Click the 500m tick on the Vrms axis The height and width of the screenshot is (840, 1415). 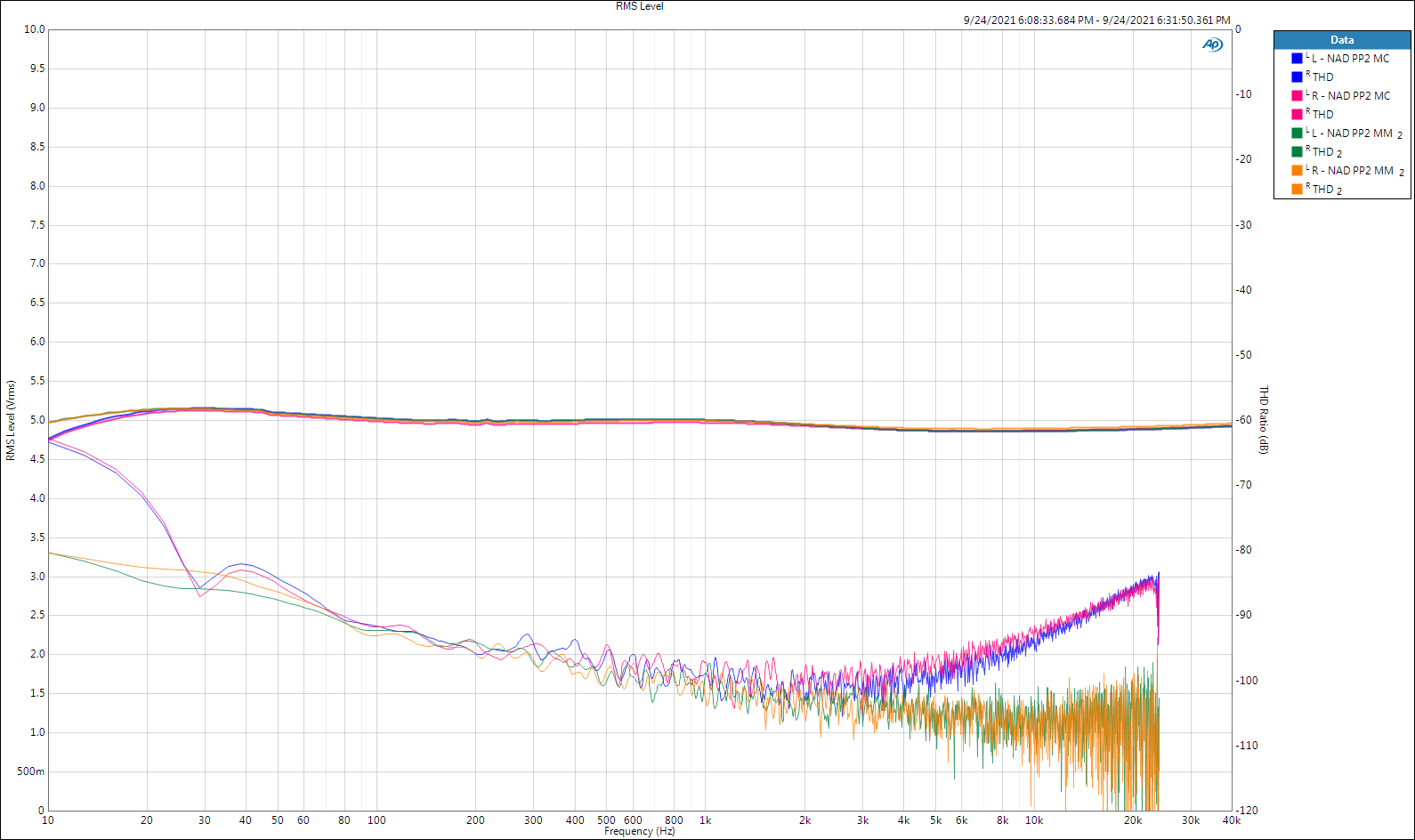point(30,771)
